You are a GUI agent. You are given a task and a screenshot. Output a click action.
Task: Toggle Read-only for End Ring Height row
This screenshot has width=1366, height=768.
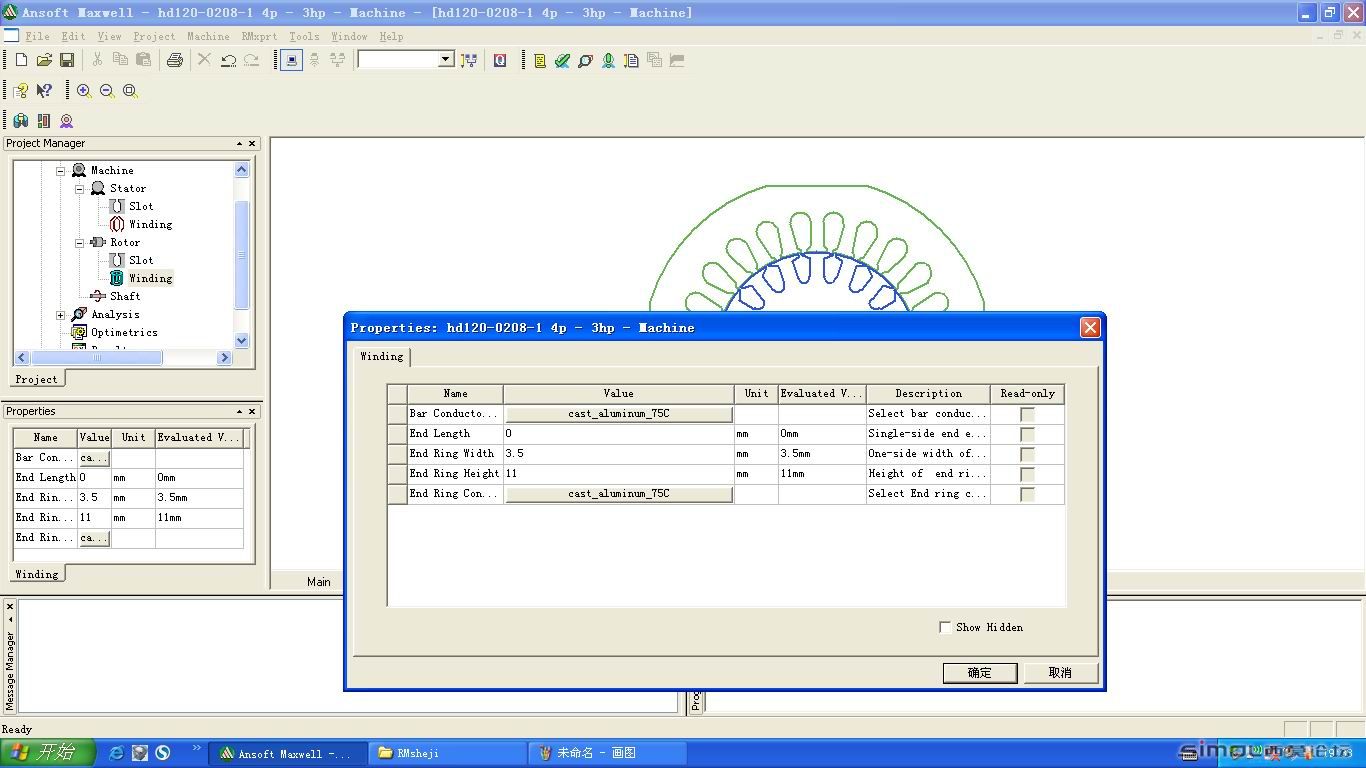coord(1027,474)
